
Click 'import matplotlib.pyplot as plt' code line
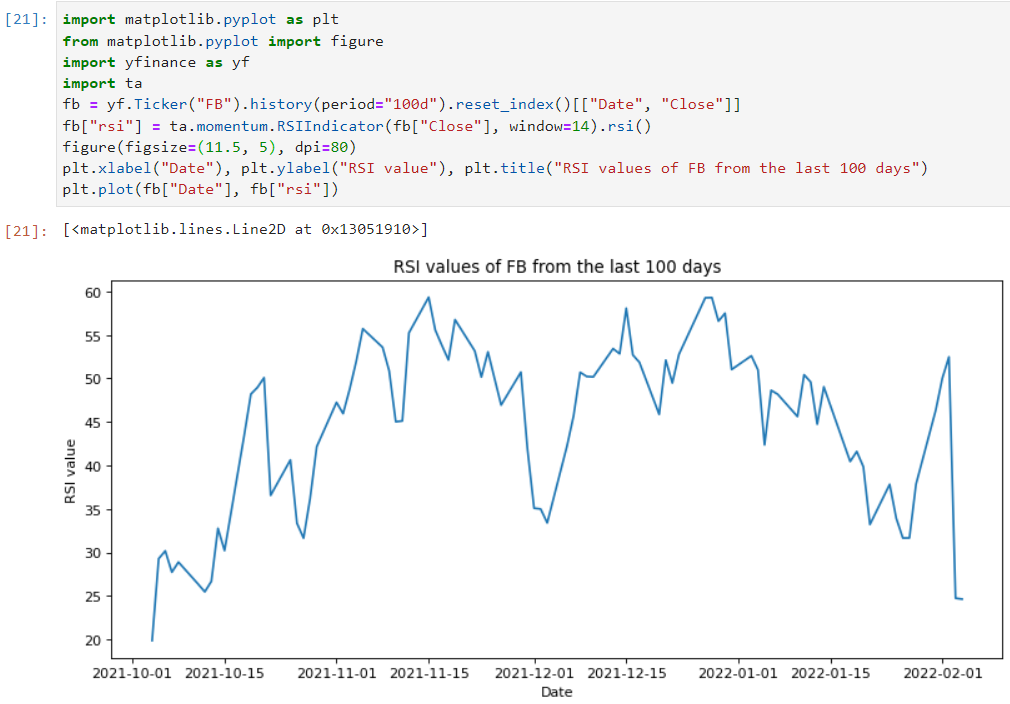click(x=200, y=20)
